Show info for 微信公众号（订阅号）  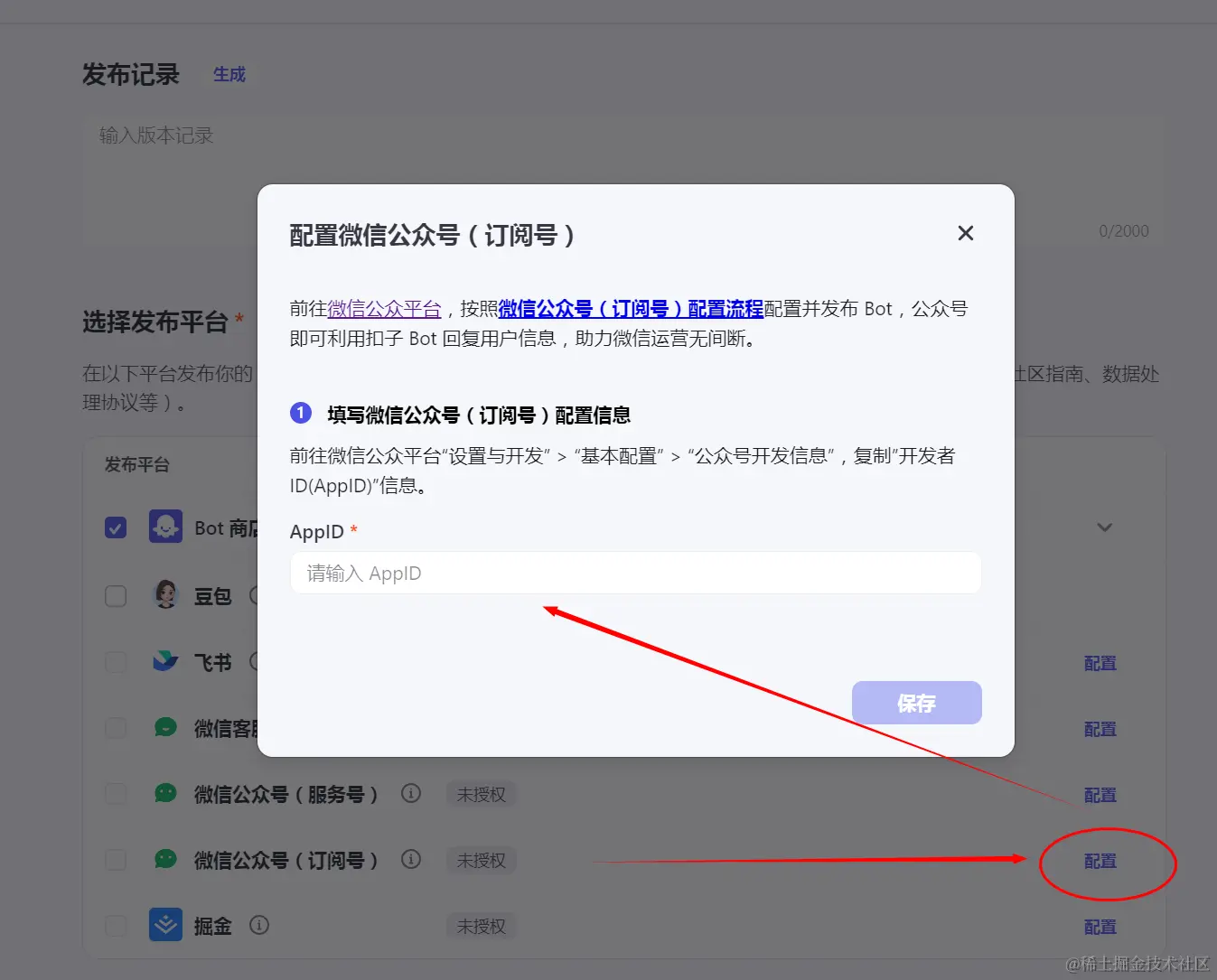411,859
